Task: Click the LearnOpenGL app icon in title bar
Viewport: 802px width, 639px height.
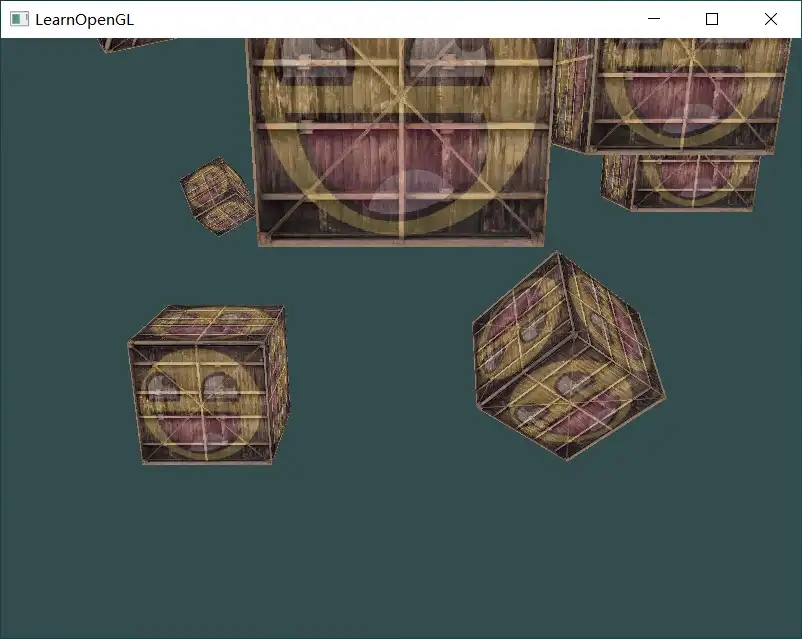Action: pyautogui.click(x=18, y=19)
